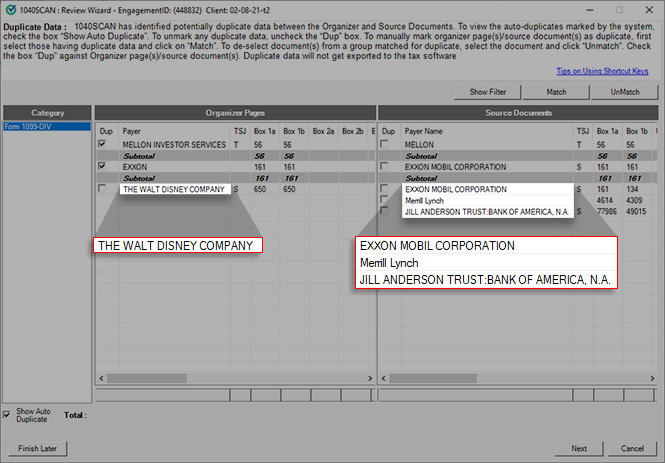Screen dimensions: 665x463
Task: Click Box 1b value 134
Action: 632,189
